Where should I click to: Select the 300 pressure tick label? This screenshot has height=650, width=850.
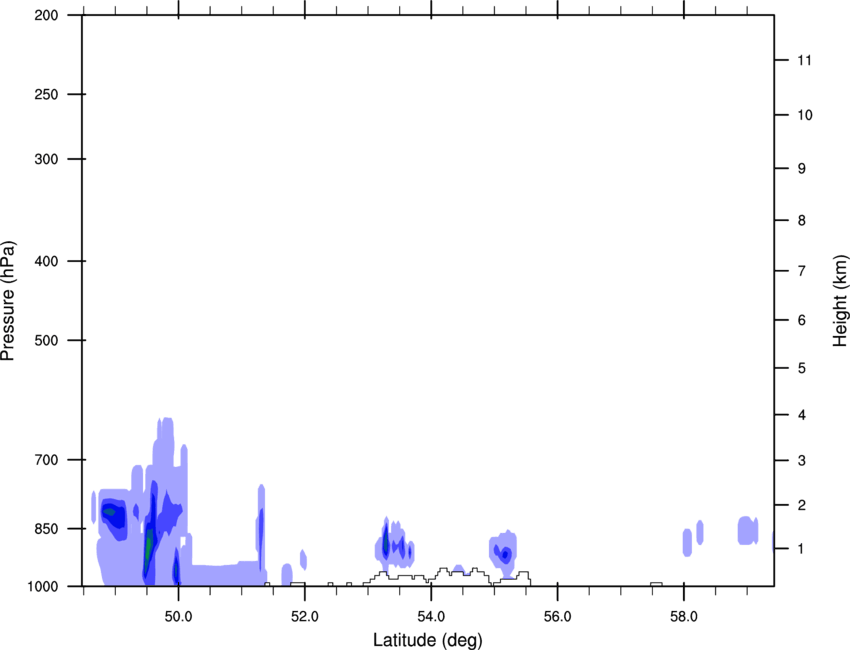tap(46, 159)
